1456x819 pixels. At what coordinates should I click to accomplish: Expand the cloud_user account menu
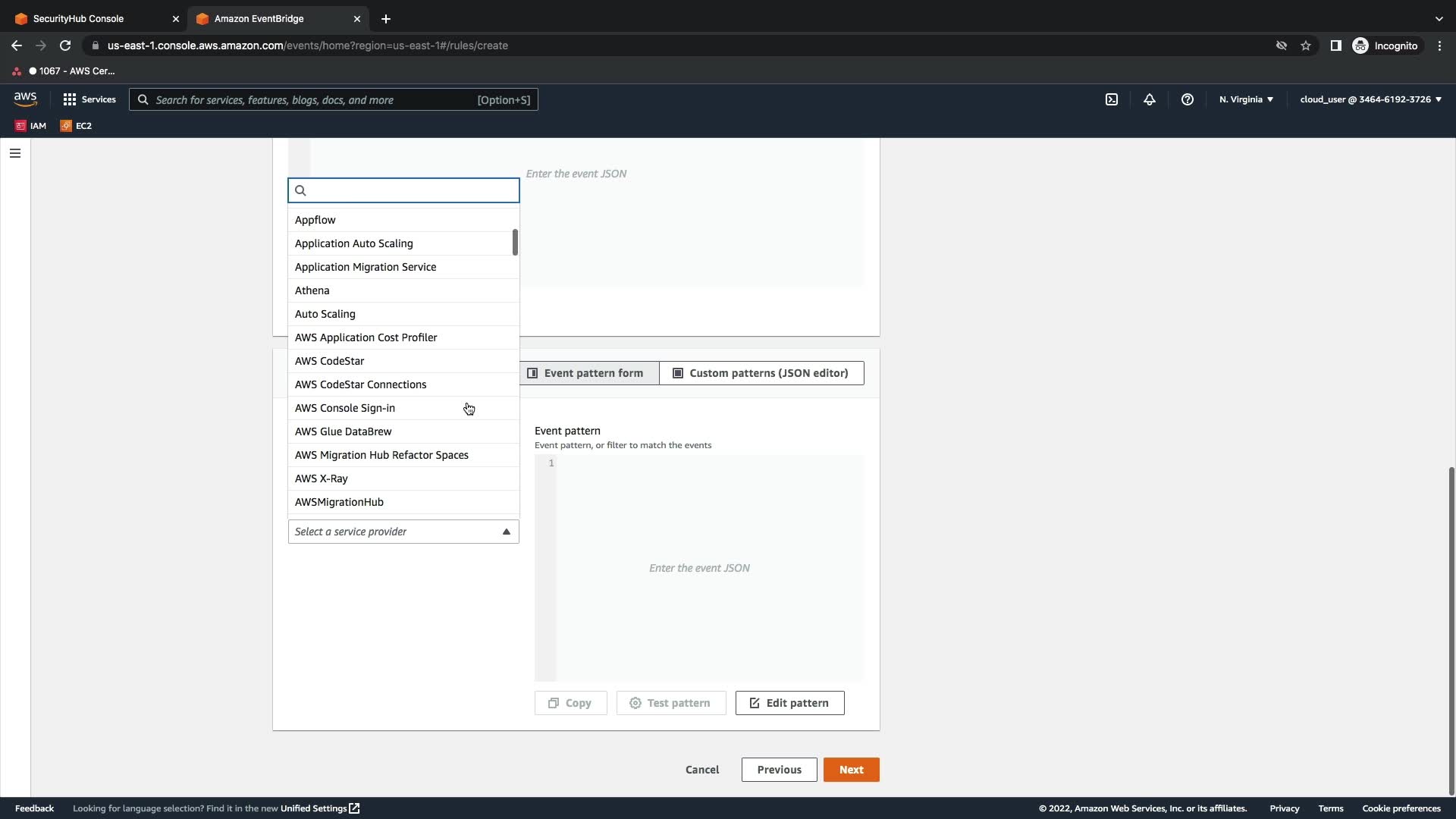click(x=1370, y=99)
